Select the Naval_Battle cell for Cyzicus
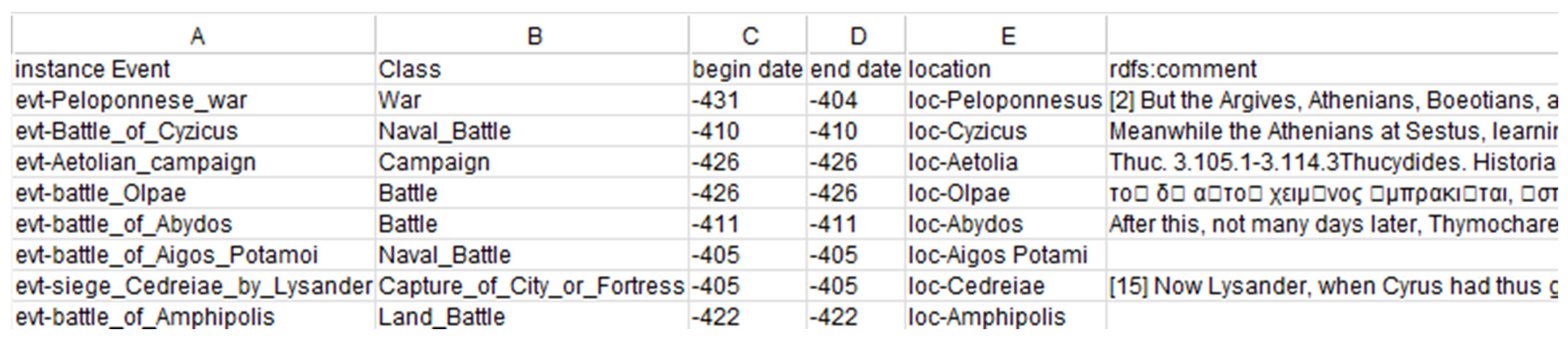 click(x=533, y=131)
